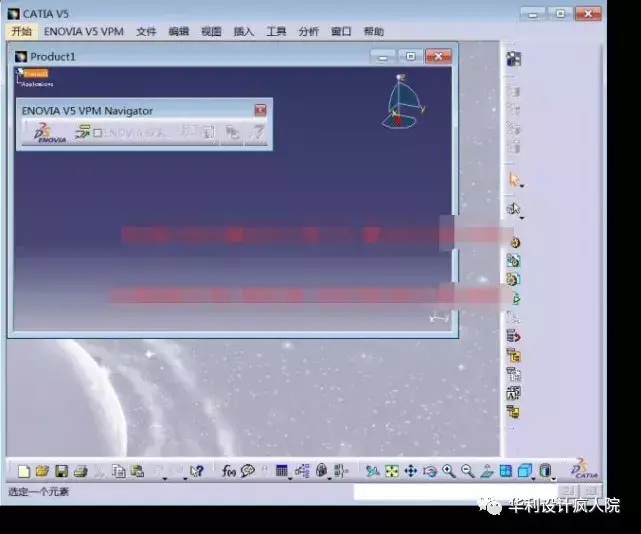Click the Fly Mode plane icon

(372, 471)
